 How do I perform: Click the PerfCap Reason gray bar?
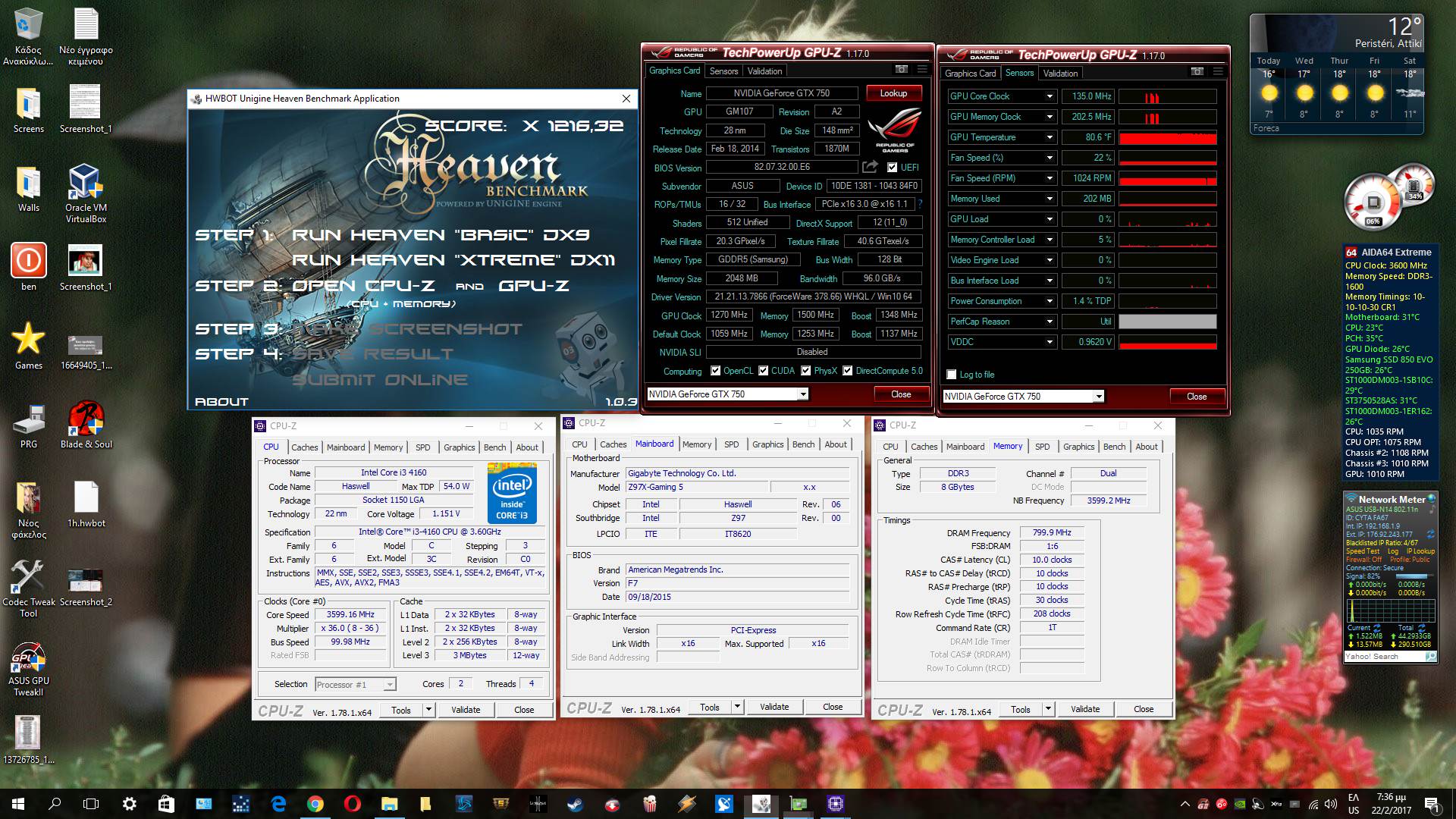1167,322
